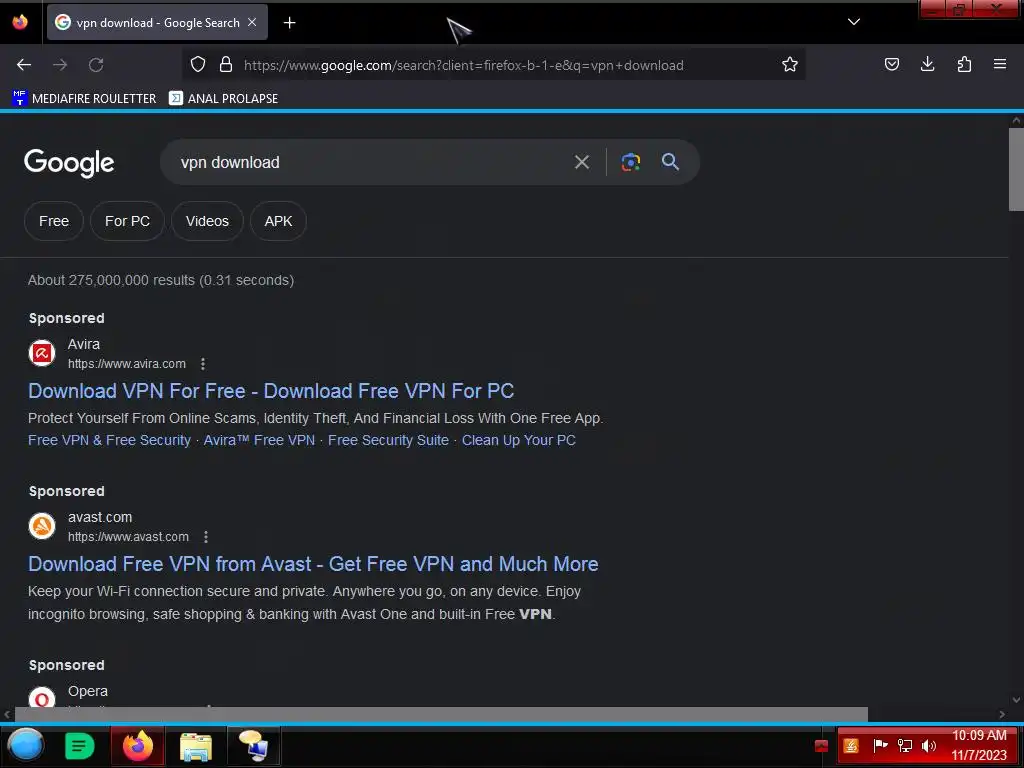Viewport: 1024px width, 768px height.
Task: Clear the search query with X
Action: tap(582, 162)
